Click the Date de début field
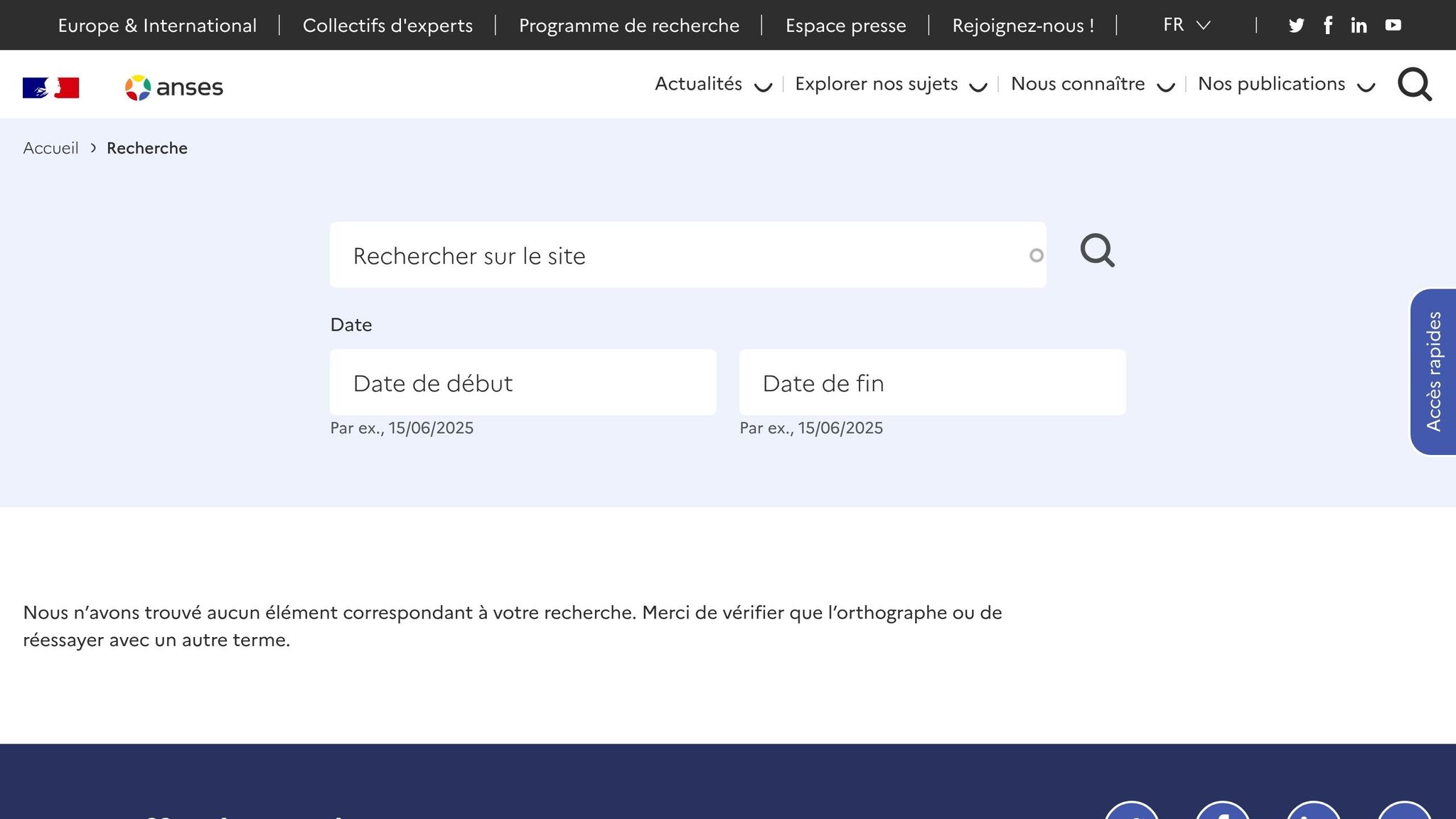This screenshot has height=819, width=1456. [523, 382]
